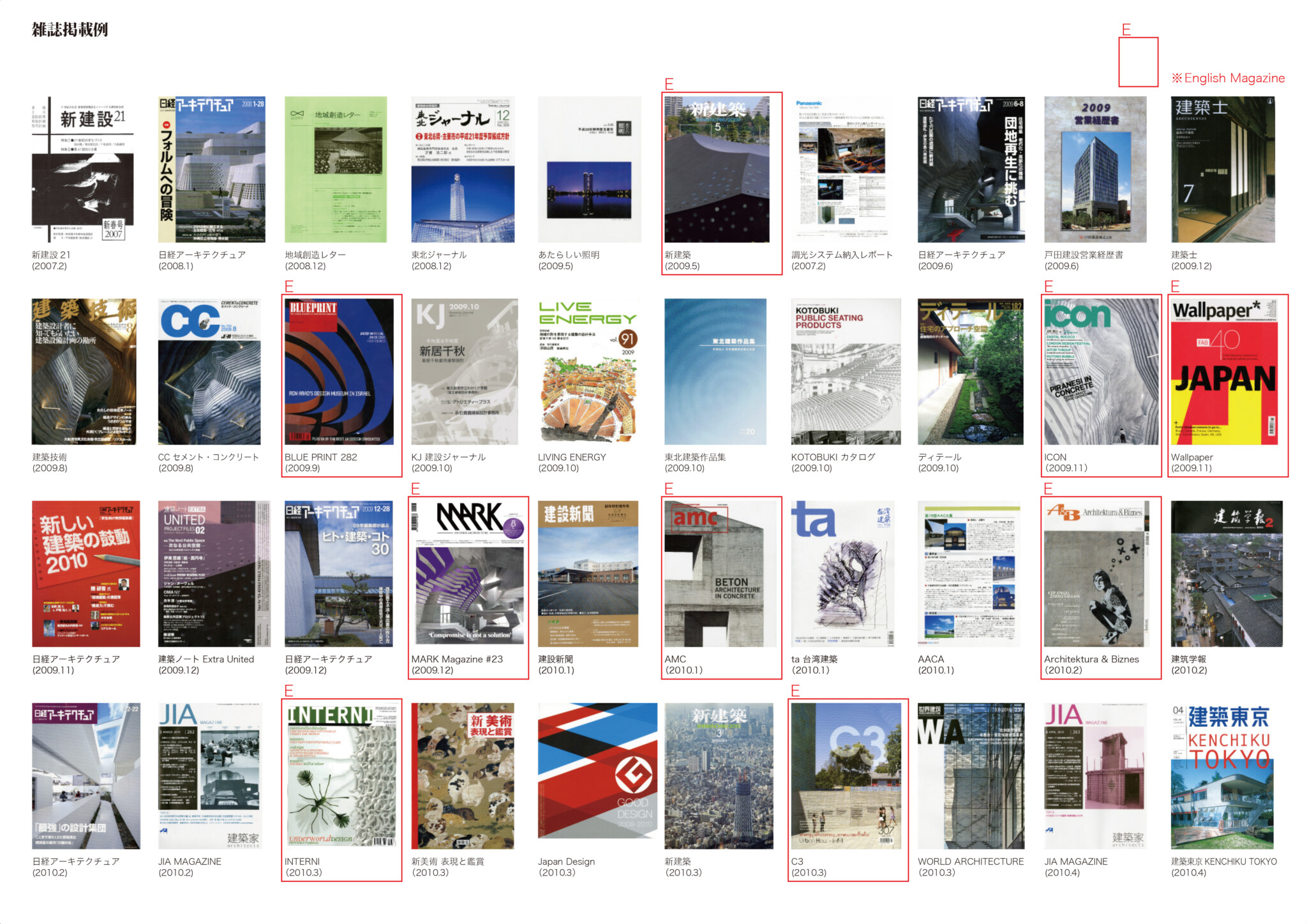The width and height of the screenshot is (1307, 924).
Task: Select the Architektura & Biznes cover
Action: pos(1096,573)
